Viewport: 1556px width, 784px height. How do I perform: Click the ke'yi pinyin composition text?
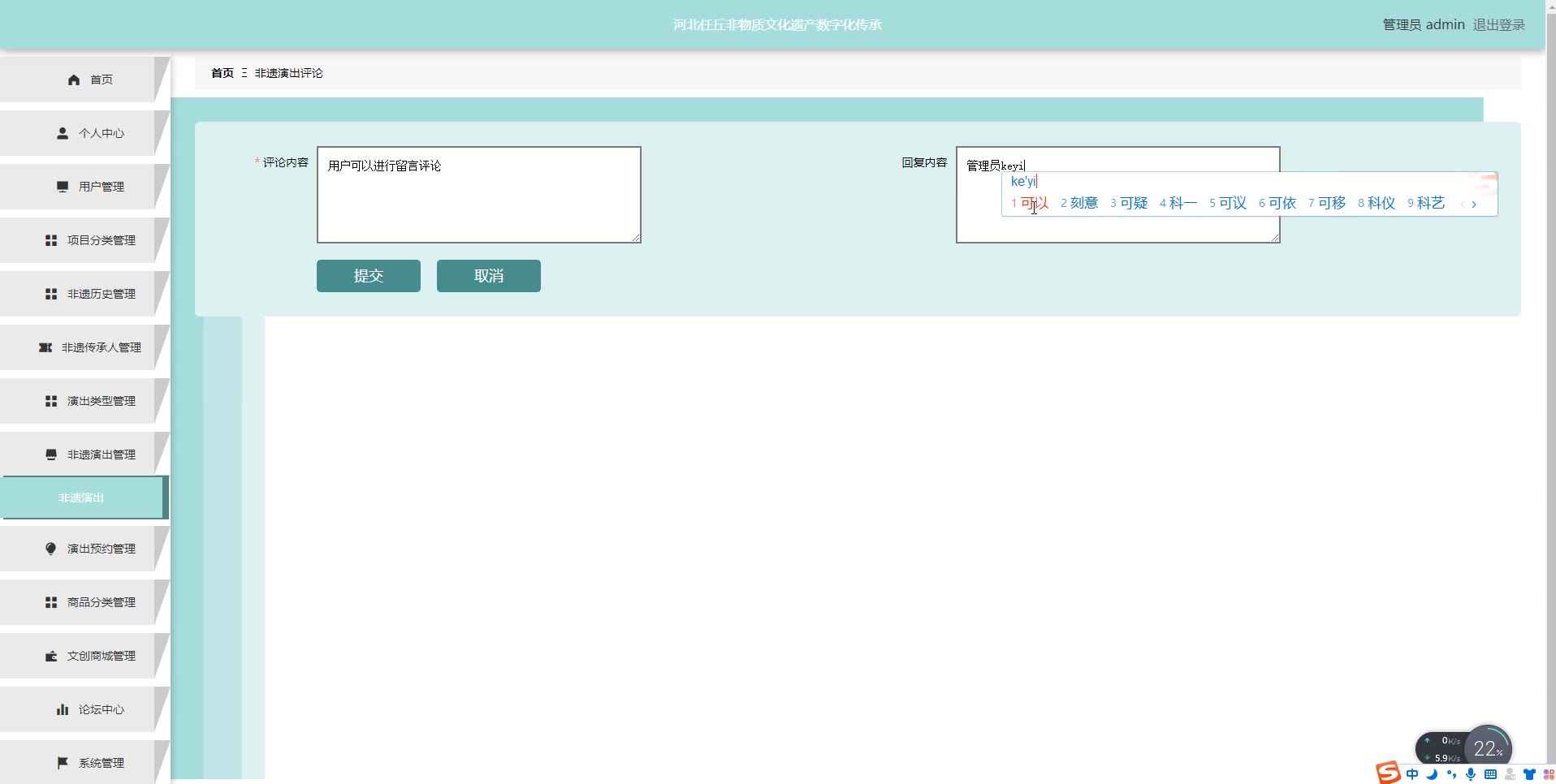click(x=1023, y=182)
